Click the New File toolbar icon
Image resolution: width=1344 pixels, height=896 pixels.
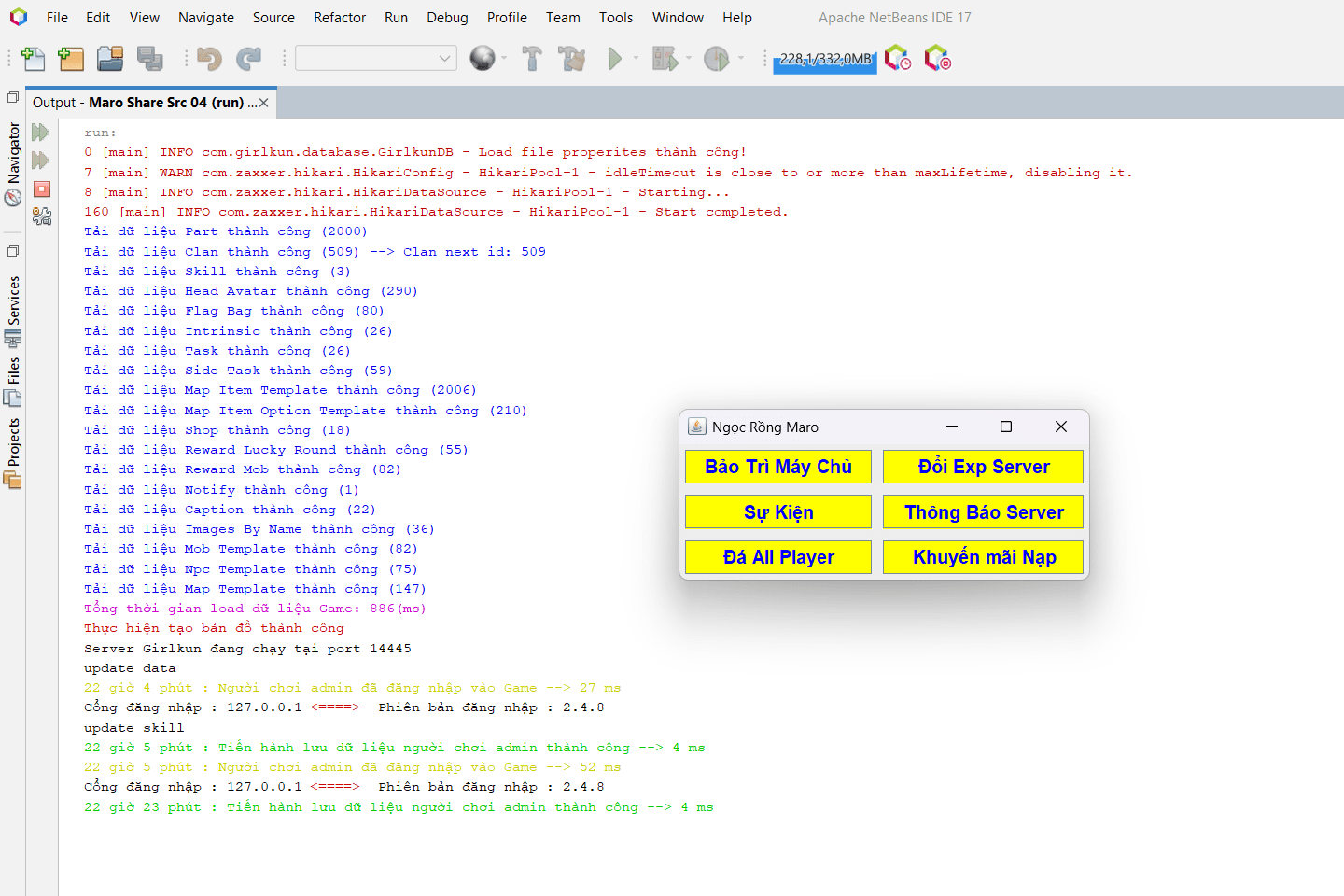[34, 59]
